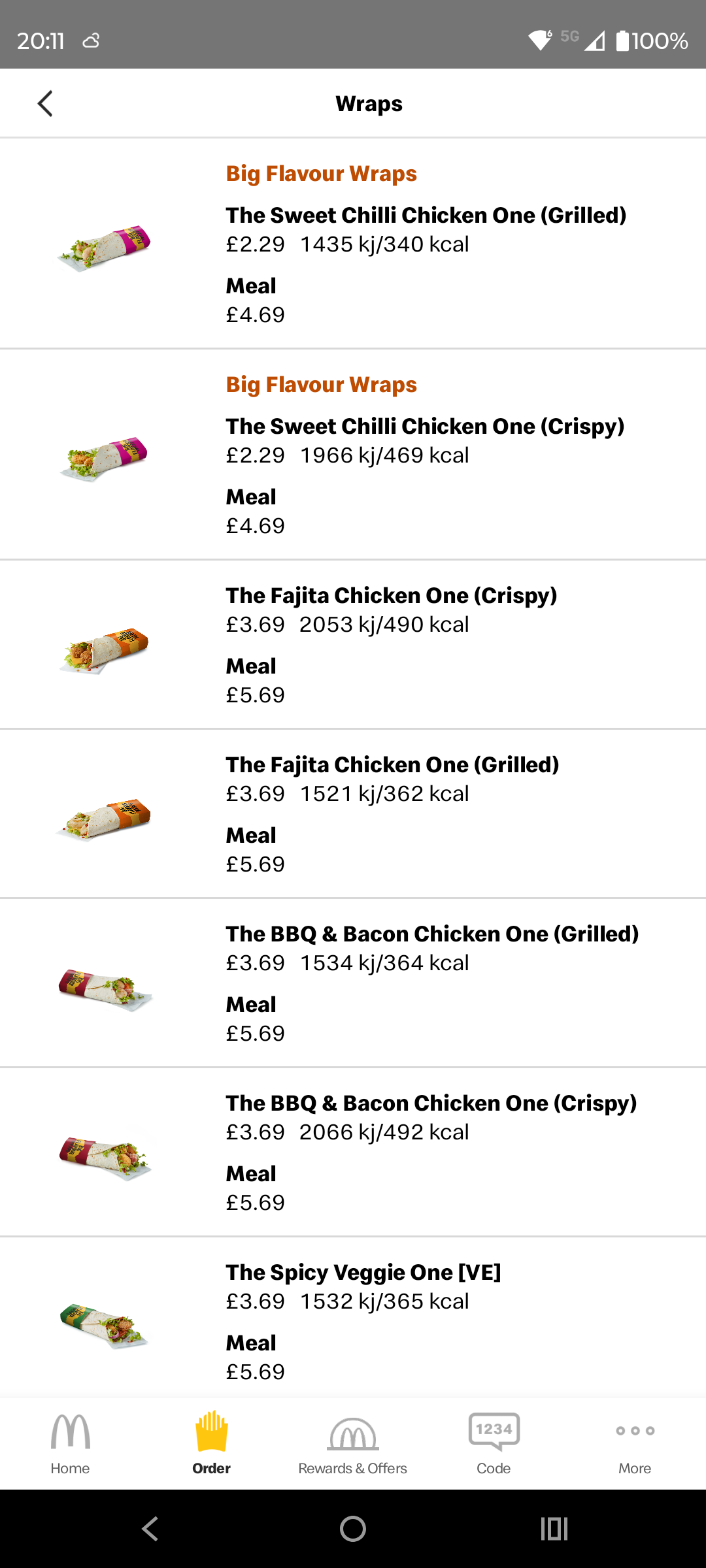Tap the back arrow in Wraps header
The width and height of the screenshot is (706, 1568).
pos(44,103)
